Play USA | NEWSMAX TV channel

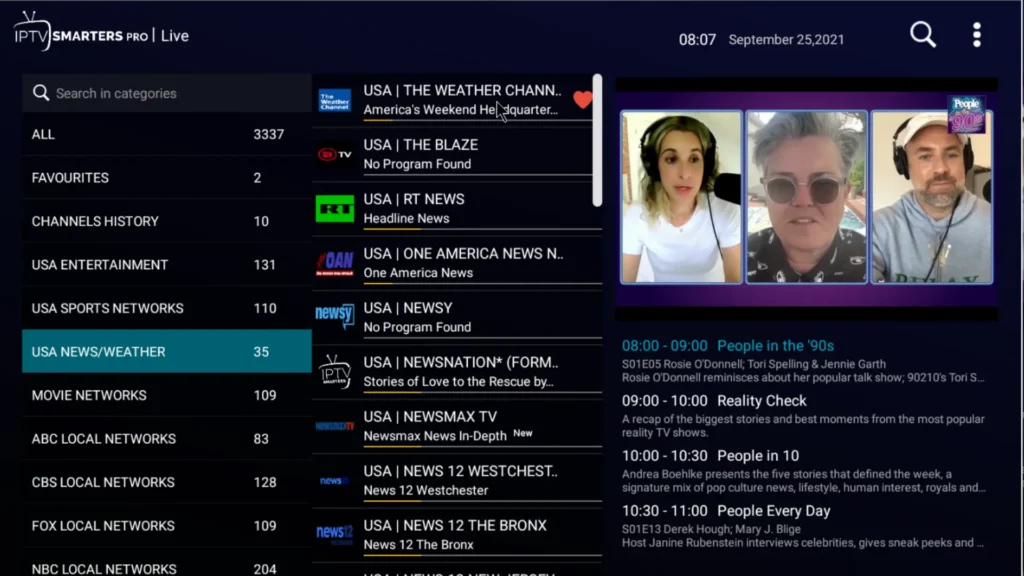[457, 426]
